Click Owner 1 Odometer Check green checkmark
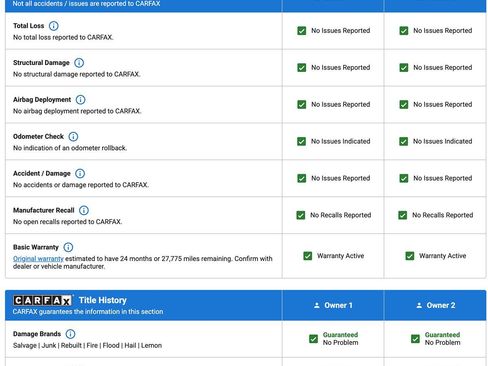 pyautogui.click(x=301, y=141)
